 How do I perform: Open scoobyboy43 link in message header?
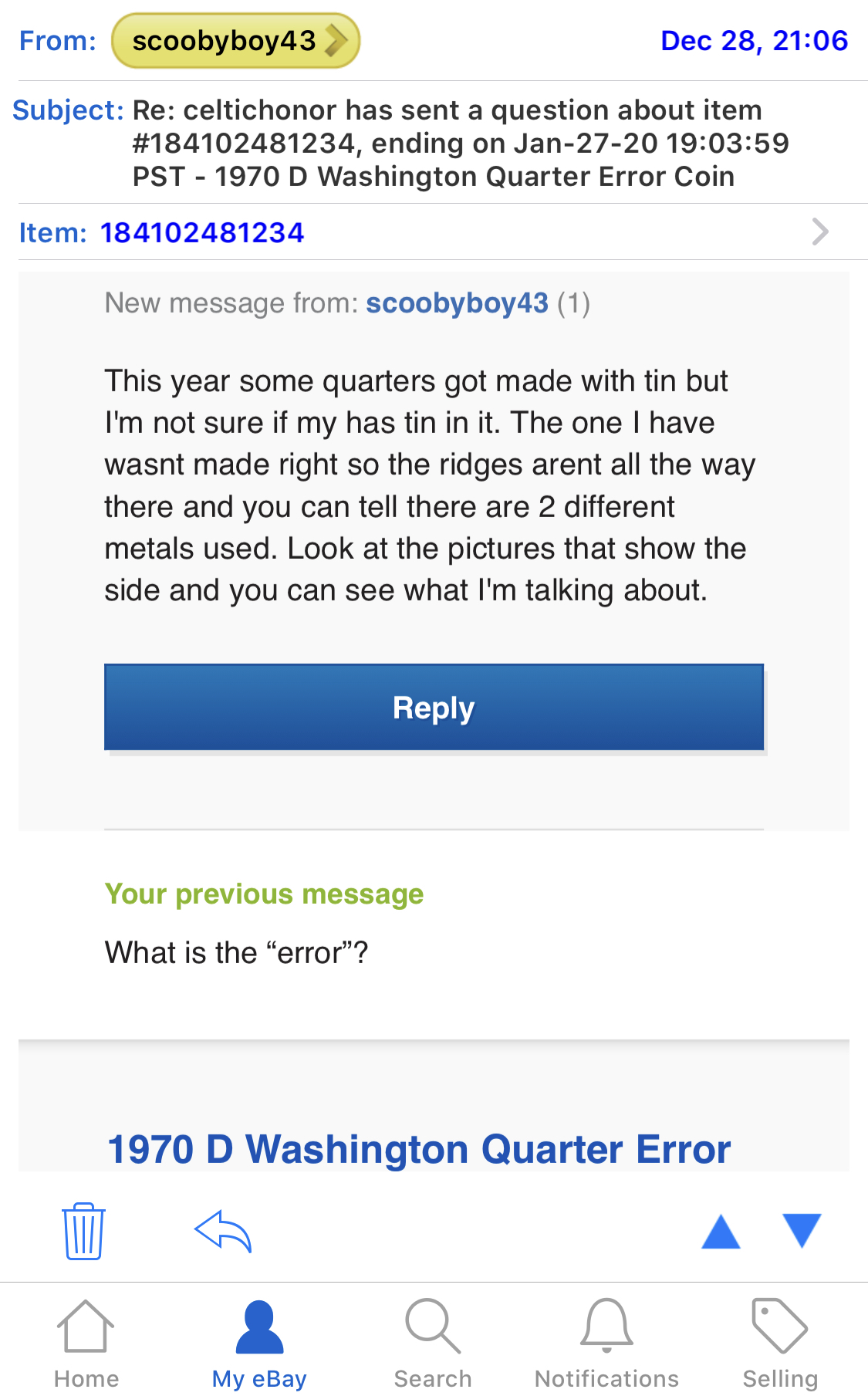[x=457, y=303]
